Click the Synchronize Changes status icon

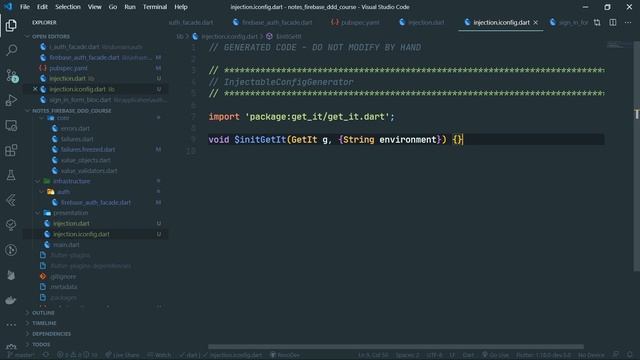click(46, 355)
